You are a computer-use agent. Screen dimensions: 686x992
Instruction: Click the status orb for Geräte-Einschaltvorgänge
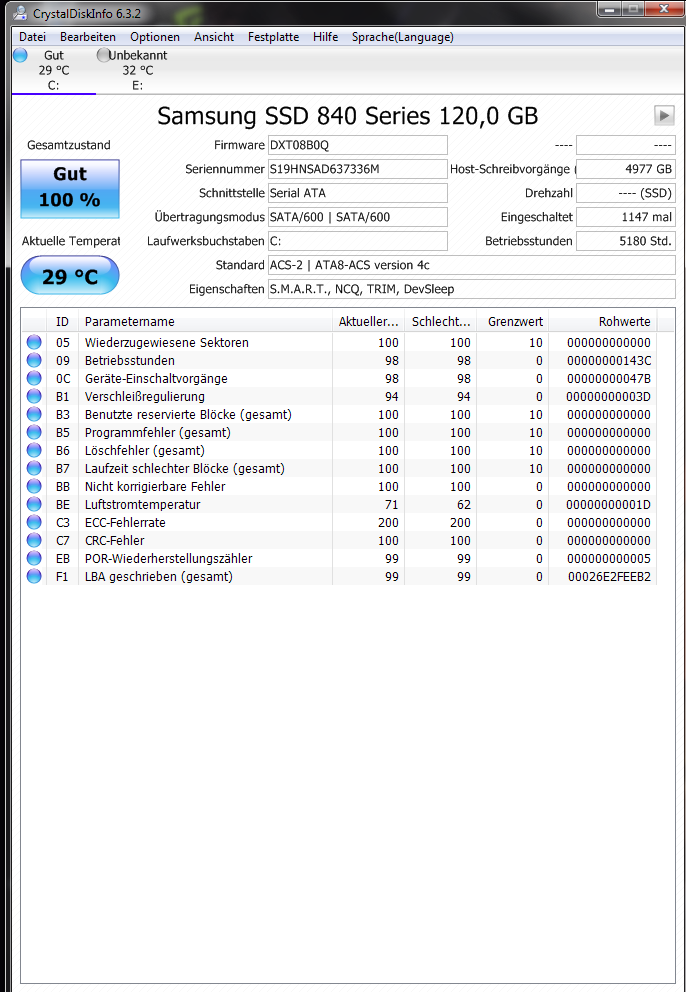point(34,378)
